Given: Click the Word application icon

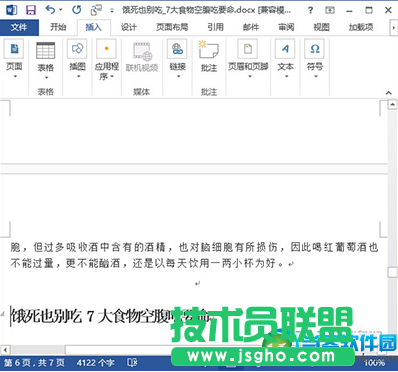Looking at the screenshot, I should click(x=11, y=10).
